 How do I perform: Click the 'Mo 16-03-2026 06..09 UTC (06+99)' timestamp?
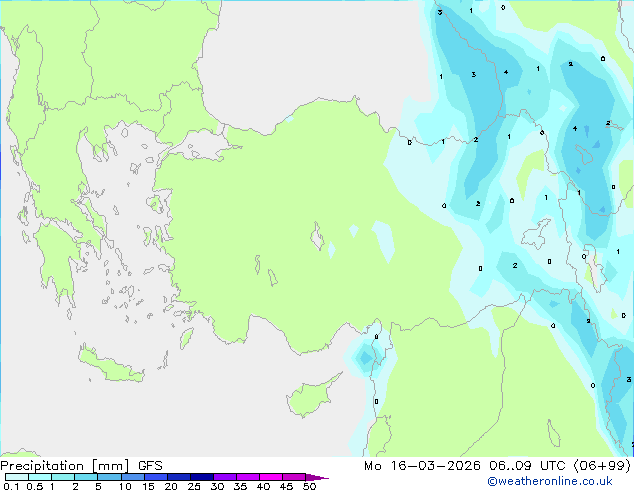pyautogui.click(x=497, y=466)
